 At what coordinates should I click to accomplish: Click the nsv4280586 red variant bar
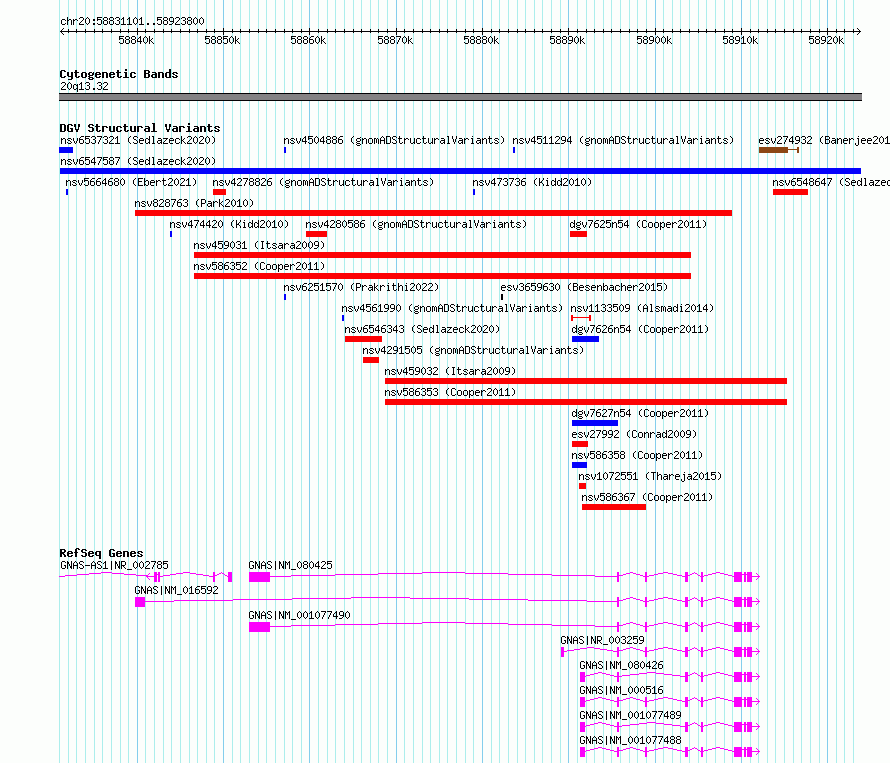(316, 234)
